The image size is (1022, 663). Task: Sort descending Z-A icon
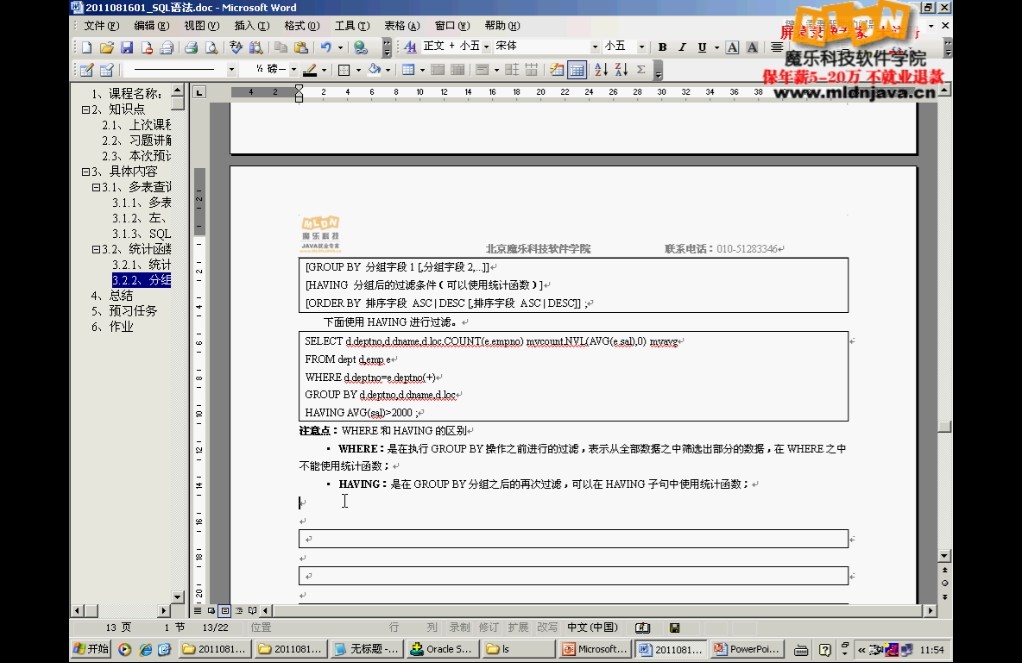(x=621, y=70)
